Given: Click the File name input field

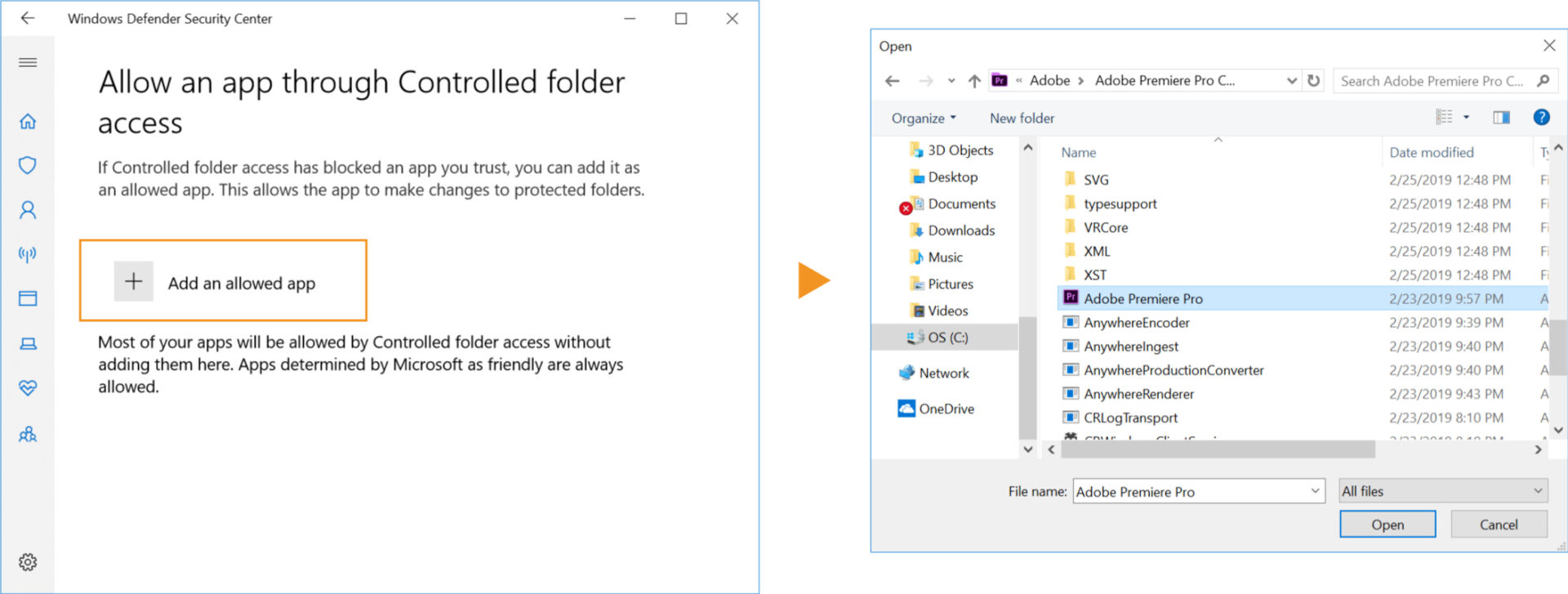Looking at the screenshot, I should click(1191, 491).
